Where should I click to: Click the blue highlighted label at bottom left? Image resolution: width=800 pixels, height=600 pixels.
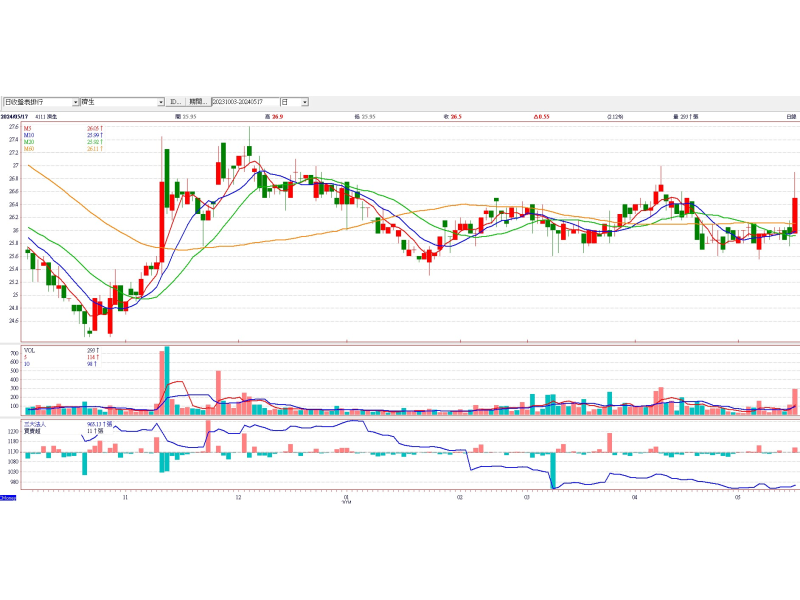[7, 497]
